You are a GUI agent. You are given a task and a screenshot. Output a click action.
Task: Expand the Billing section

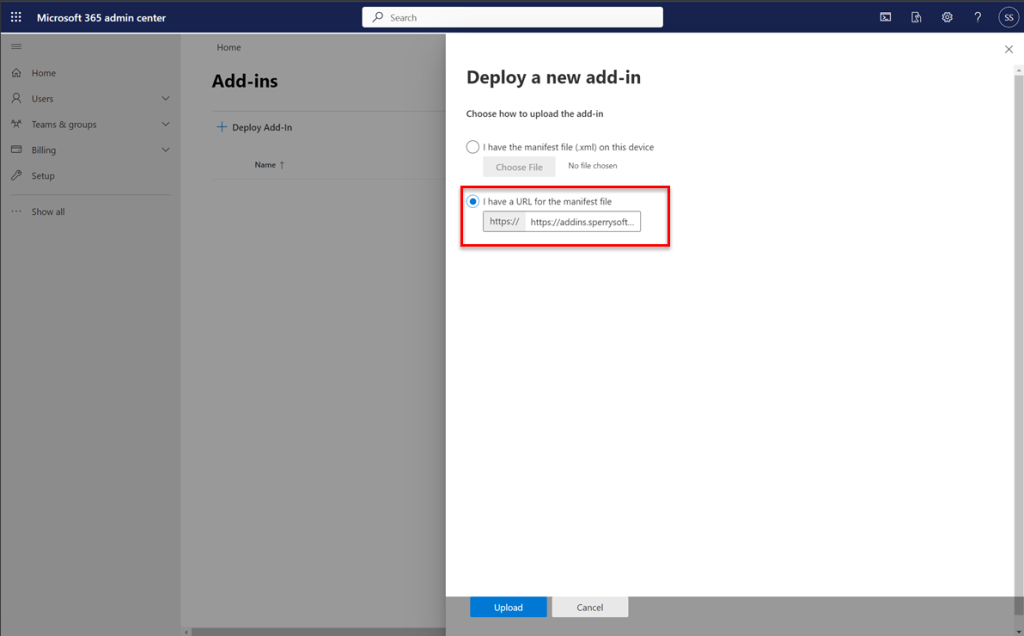166,149
